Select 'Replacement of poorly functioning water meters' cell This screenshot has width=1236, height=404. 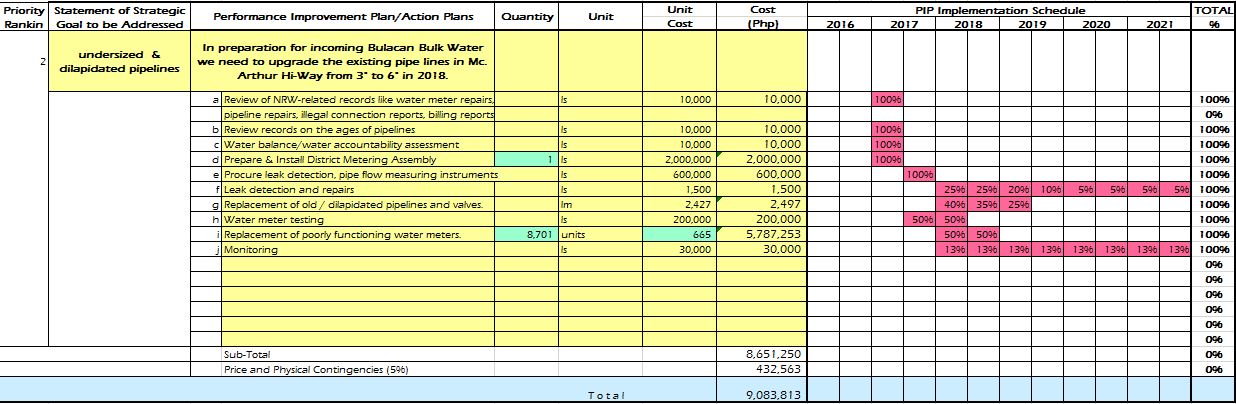pos(358,235)
